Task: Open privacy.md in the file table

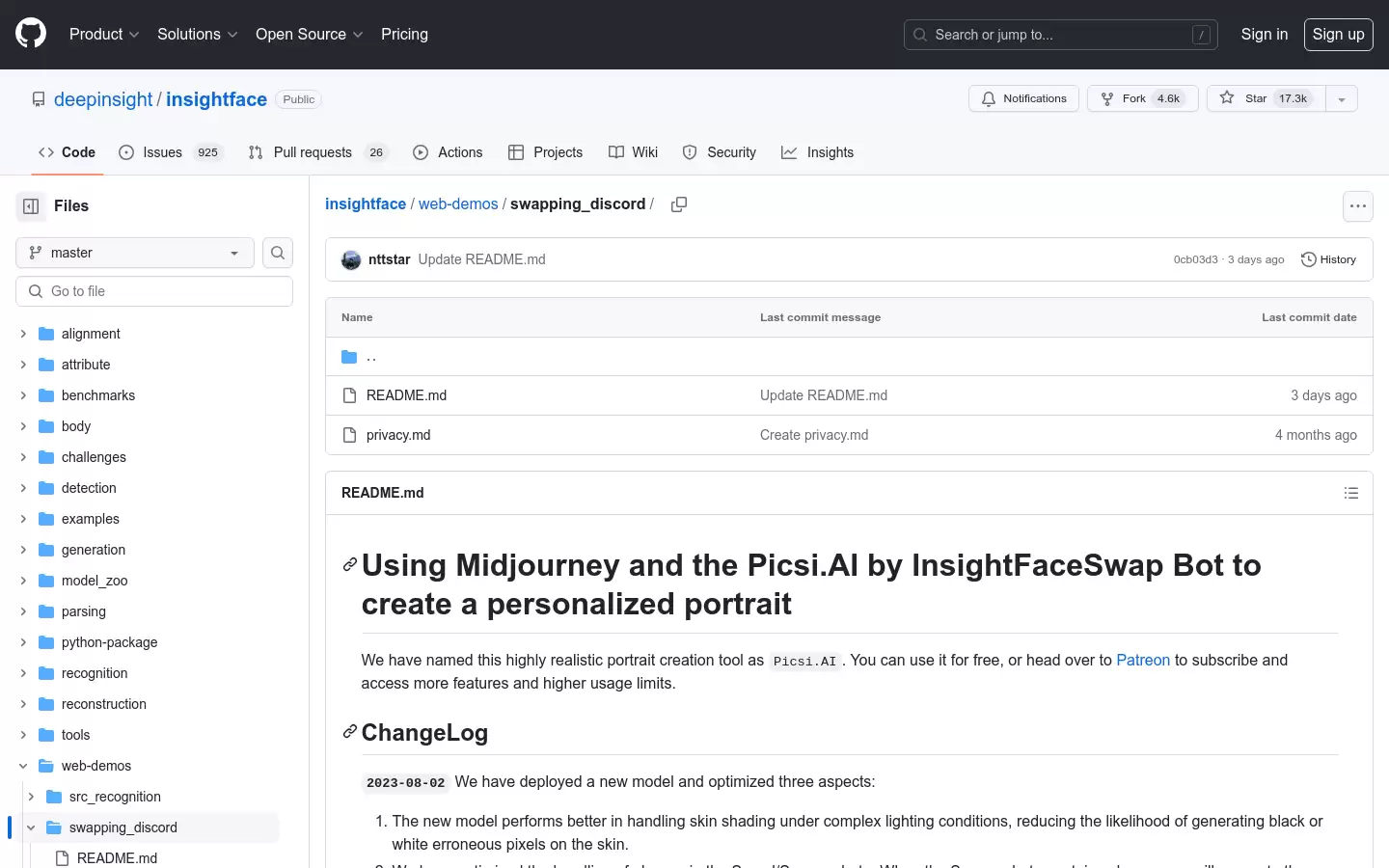Action: 398,435
